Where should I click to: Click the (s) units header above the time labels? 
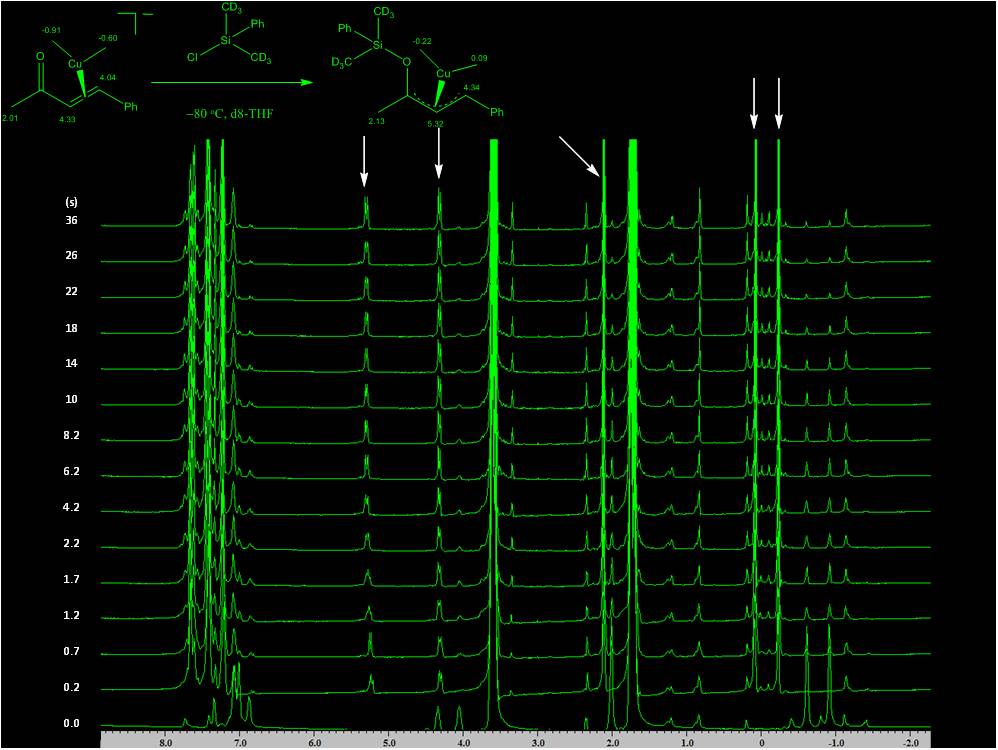[71, 201]
